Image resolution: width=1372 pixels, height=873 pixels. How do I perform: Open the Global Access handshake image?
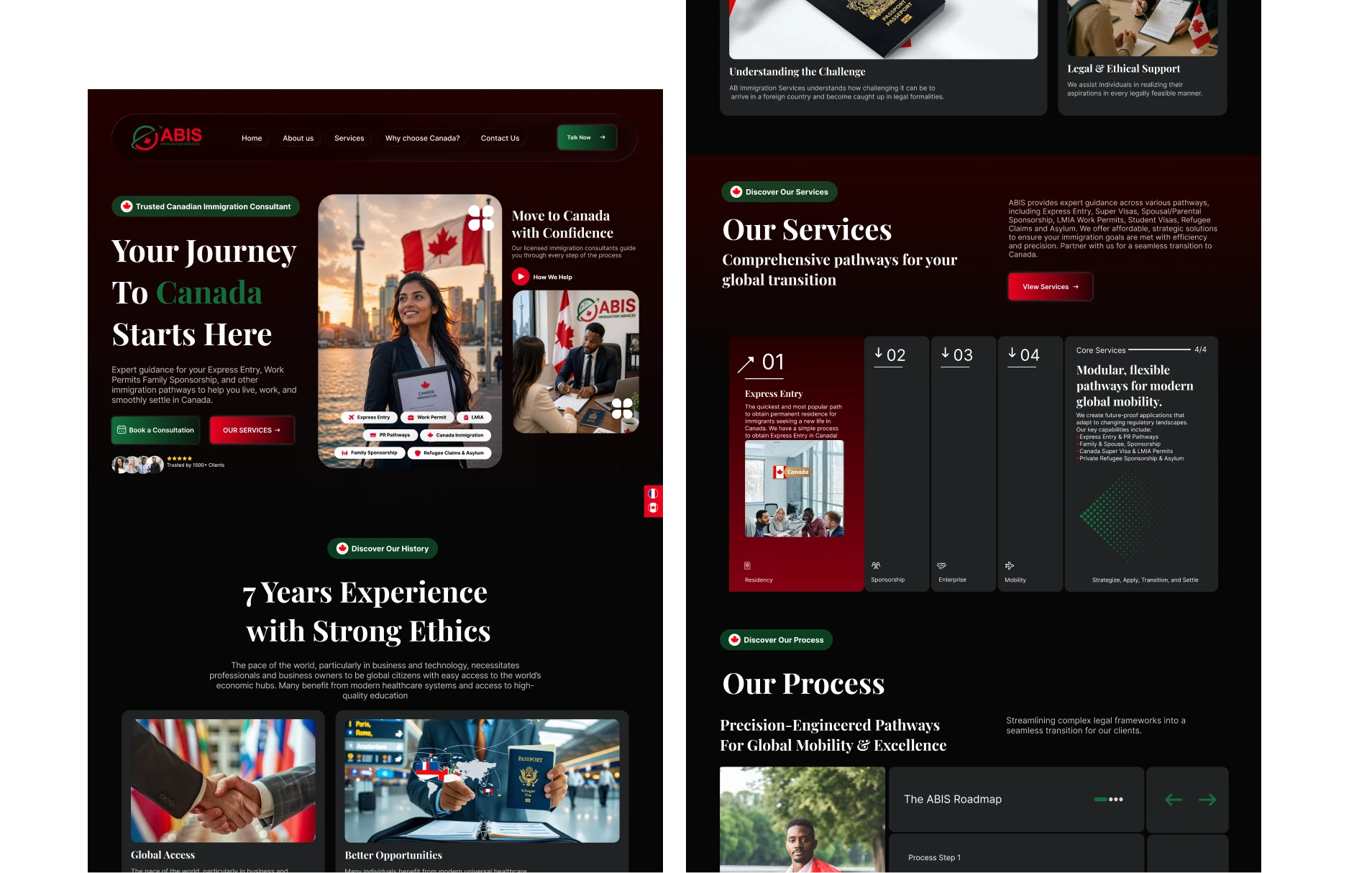223,781
